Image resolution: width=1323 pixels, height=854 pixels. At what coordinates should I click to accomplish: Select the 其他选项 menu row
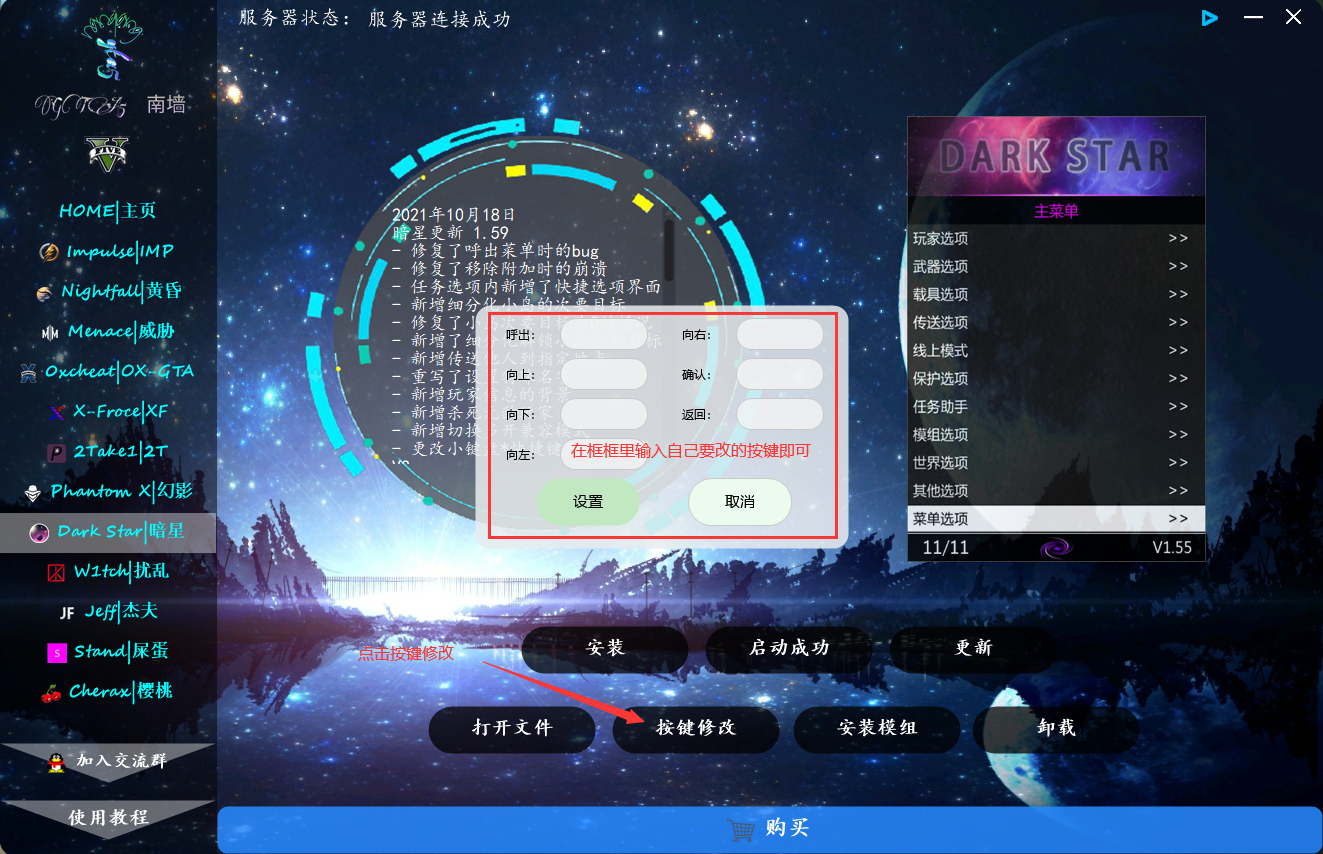pos(1056,491)
